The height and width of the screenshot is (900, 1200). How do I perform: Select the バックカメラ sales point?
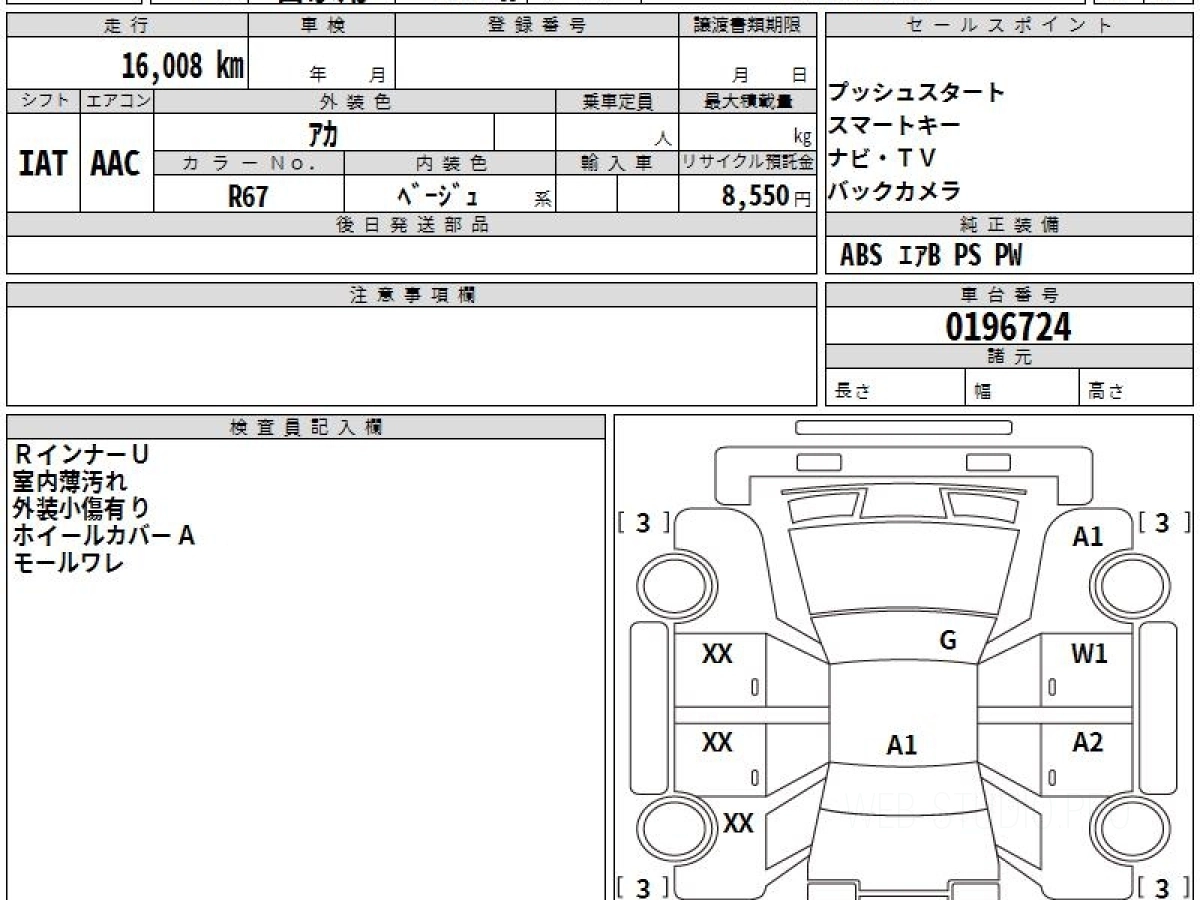[894, 191]
